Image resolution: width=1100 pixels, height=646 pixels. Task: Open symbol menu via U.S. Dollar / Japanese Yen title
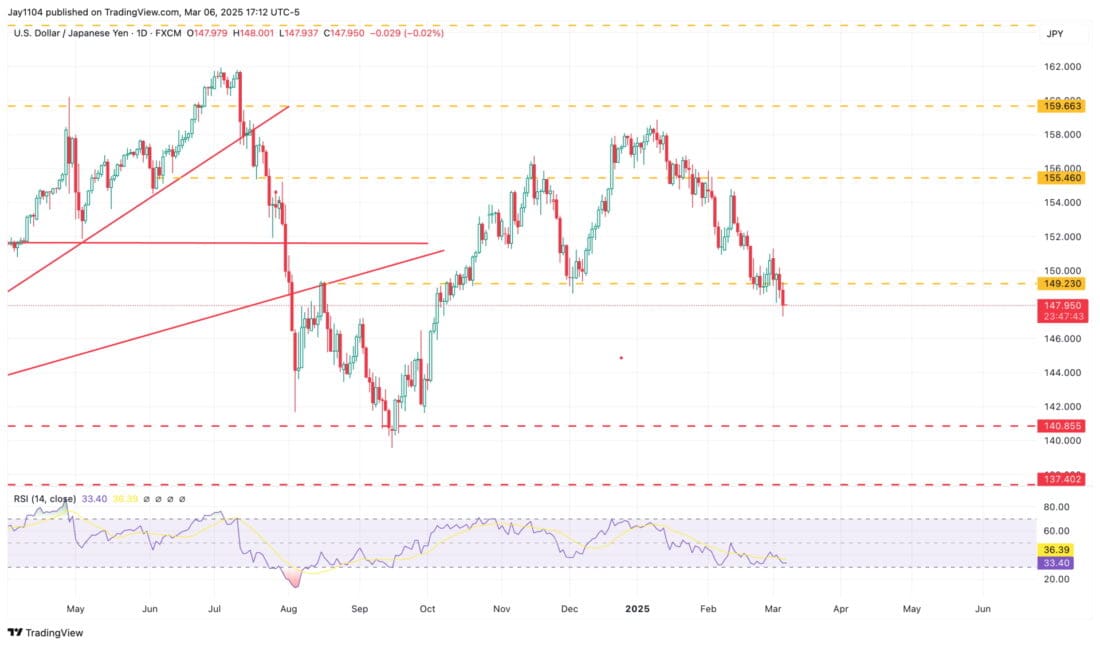click(x=73, y=31)
